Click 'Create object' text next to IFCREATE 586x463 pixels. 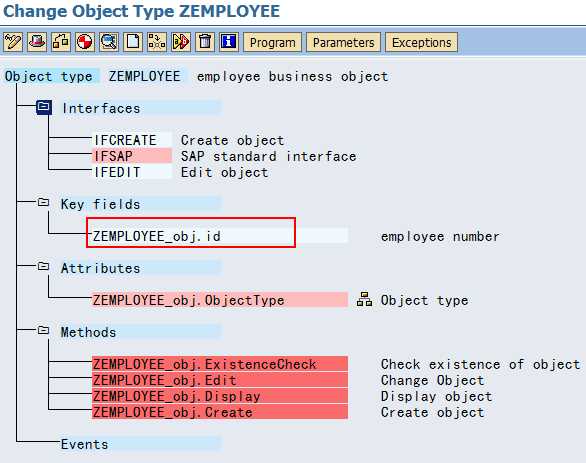[x=232, y=140]
